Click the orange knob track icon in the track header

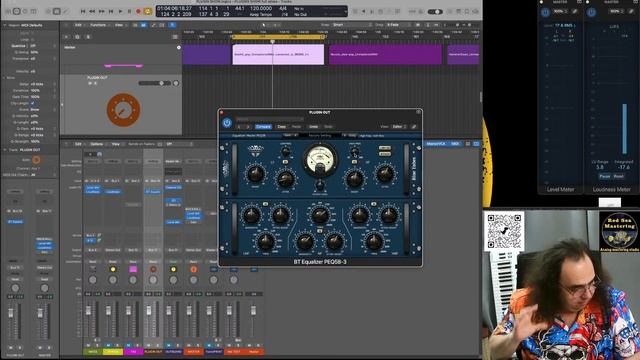(x=123, y=110)
